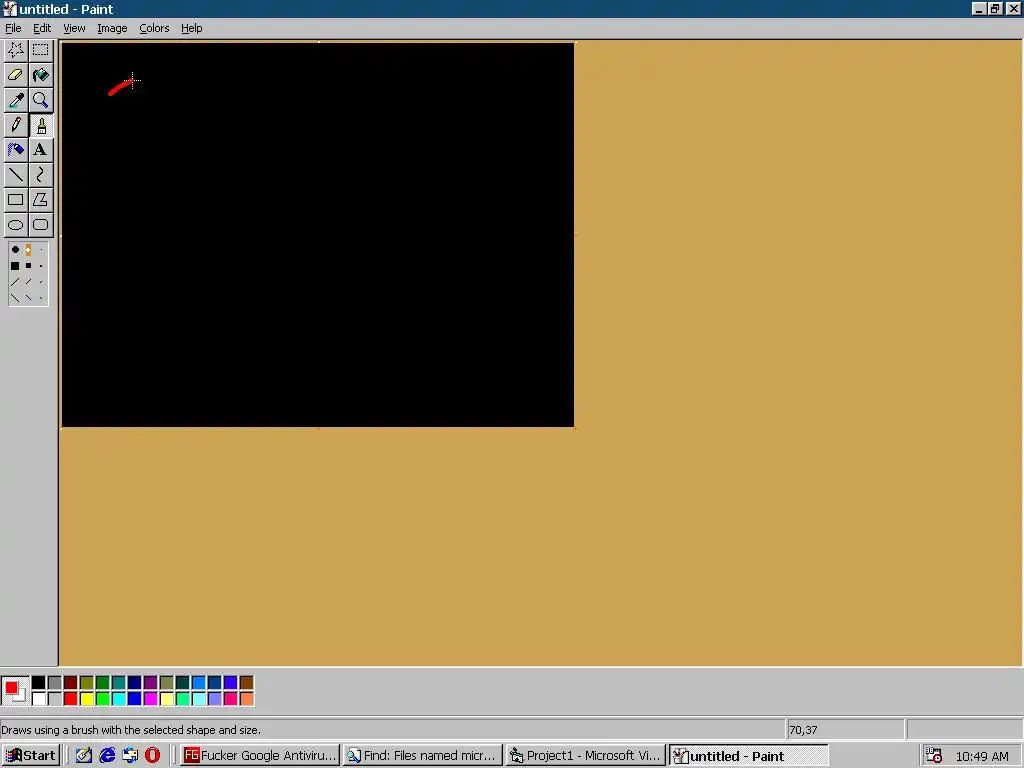
Task: Open the Help menu
Action: click(191, 28)
